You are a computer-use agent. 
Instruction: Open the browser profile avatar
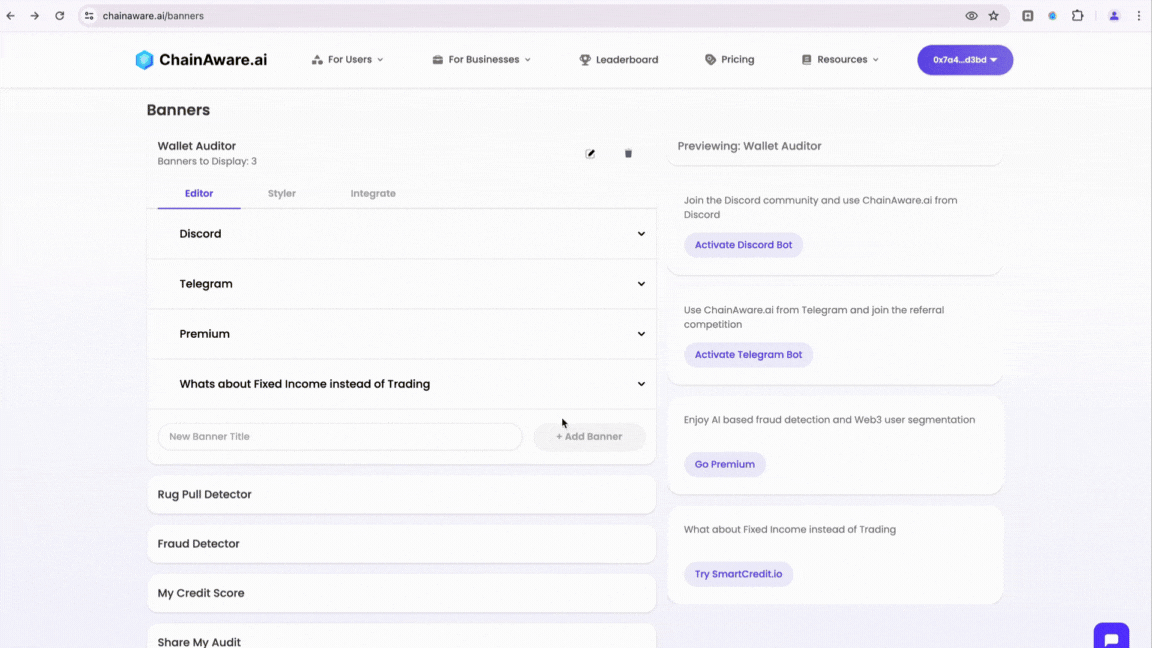click(1114, 15)
